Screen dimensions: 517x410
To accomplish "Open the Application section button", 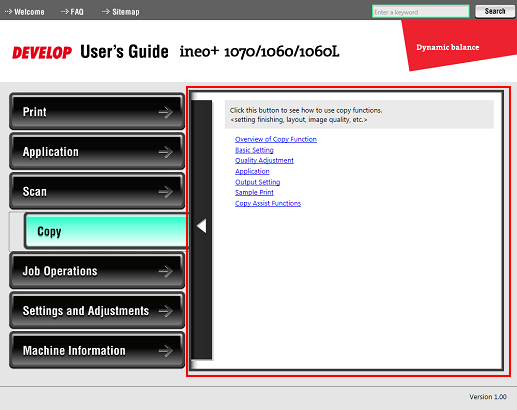I will (97, 152).
